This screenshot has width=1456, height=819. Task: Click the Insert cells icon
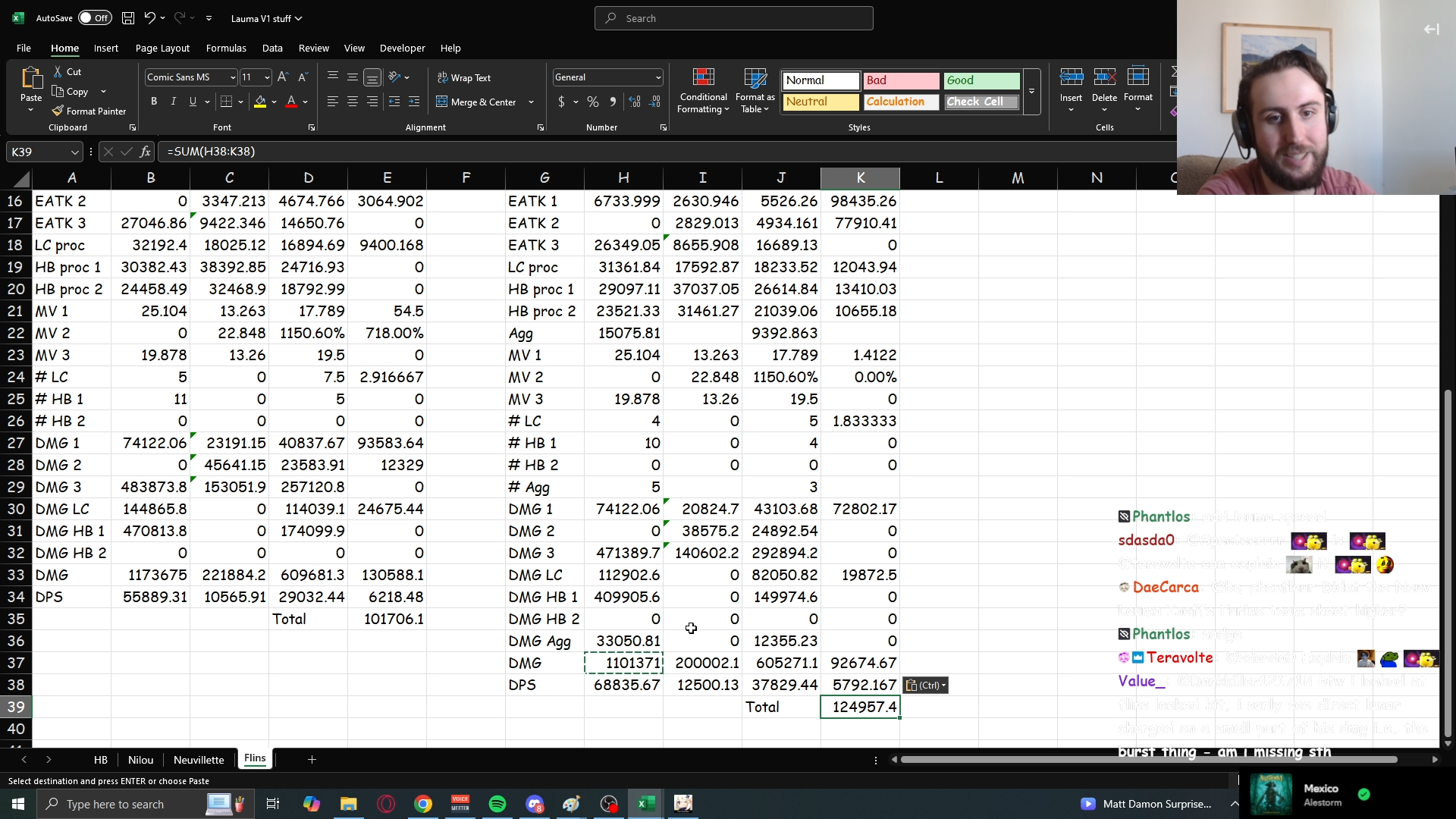1071,77
